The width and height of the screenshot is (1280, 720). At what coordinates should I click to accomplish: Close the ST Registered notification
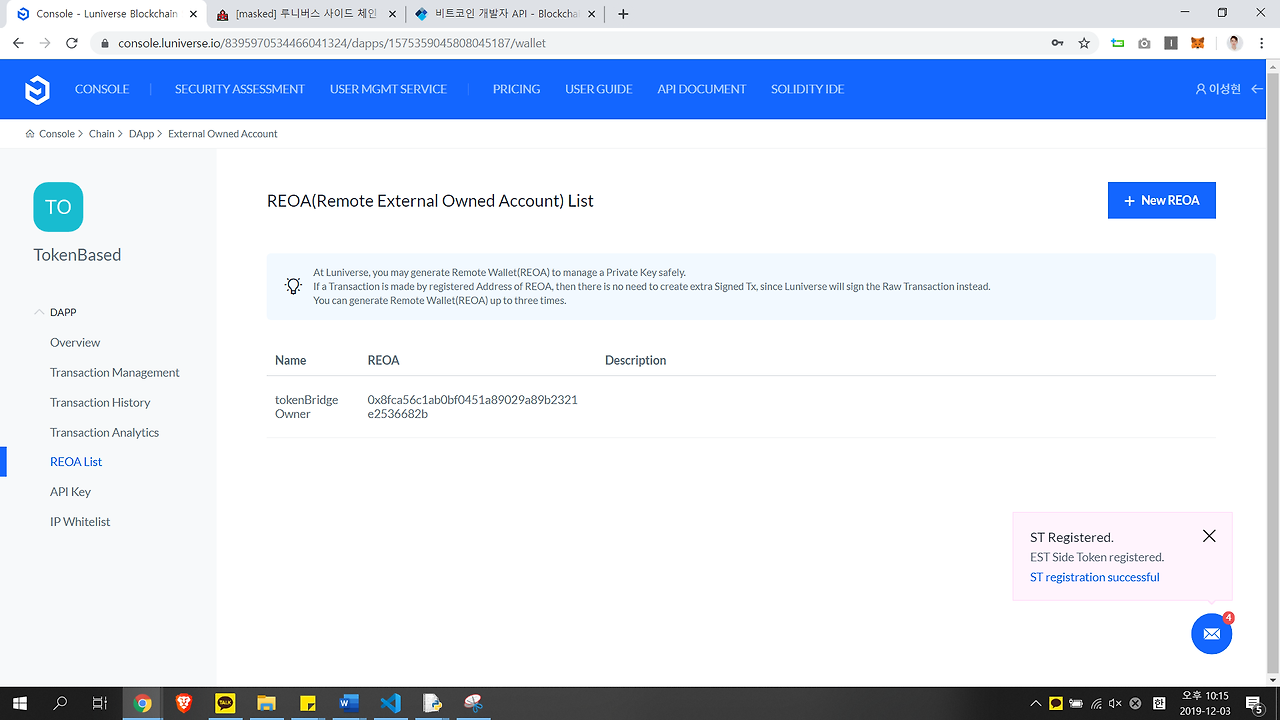pyautogui.click(x=1209, y=536)
